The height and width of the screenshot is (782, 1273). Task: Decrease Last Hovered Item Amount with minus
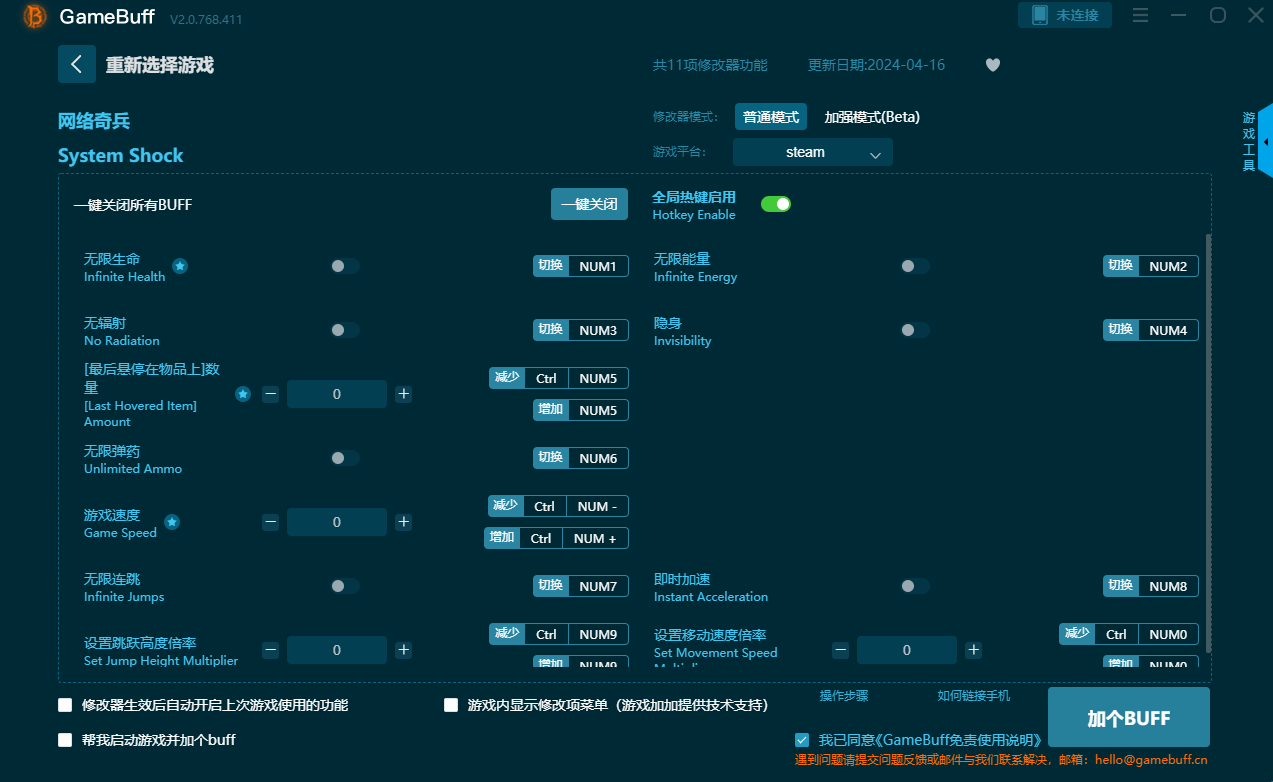[x=270, y=394]
